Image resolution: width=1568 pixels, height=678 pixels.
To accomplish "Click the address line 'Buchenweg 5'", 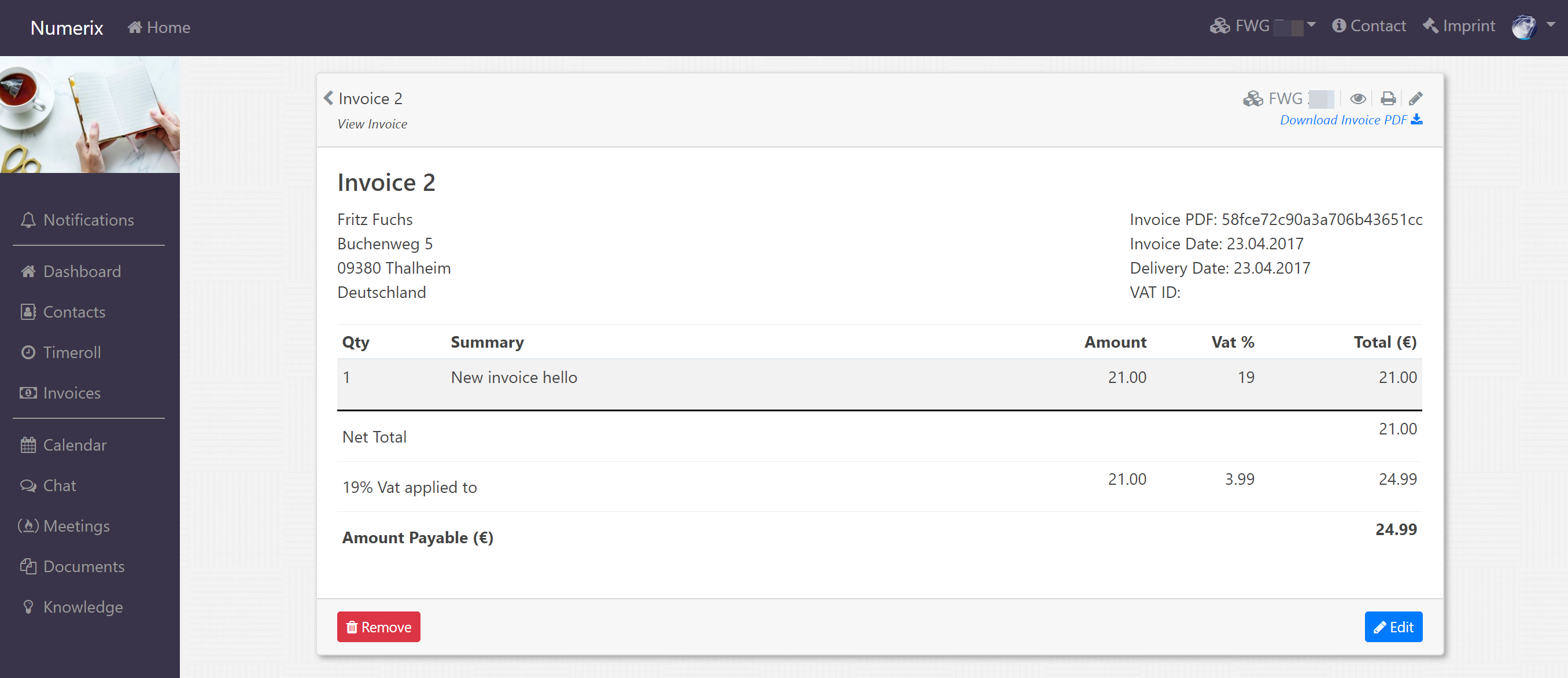I will 385,244.
